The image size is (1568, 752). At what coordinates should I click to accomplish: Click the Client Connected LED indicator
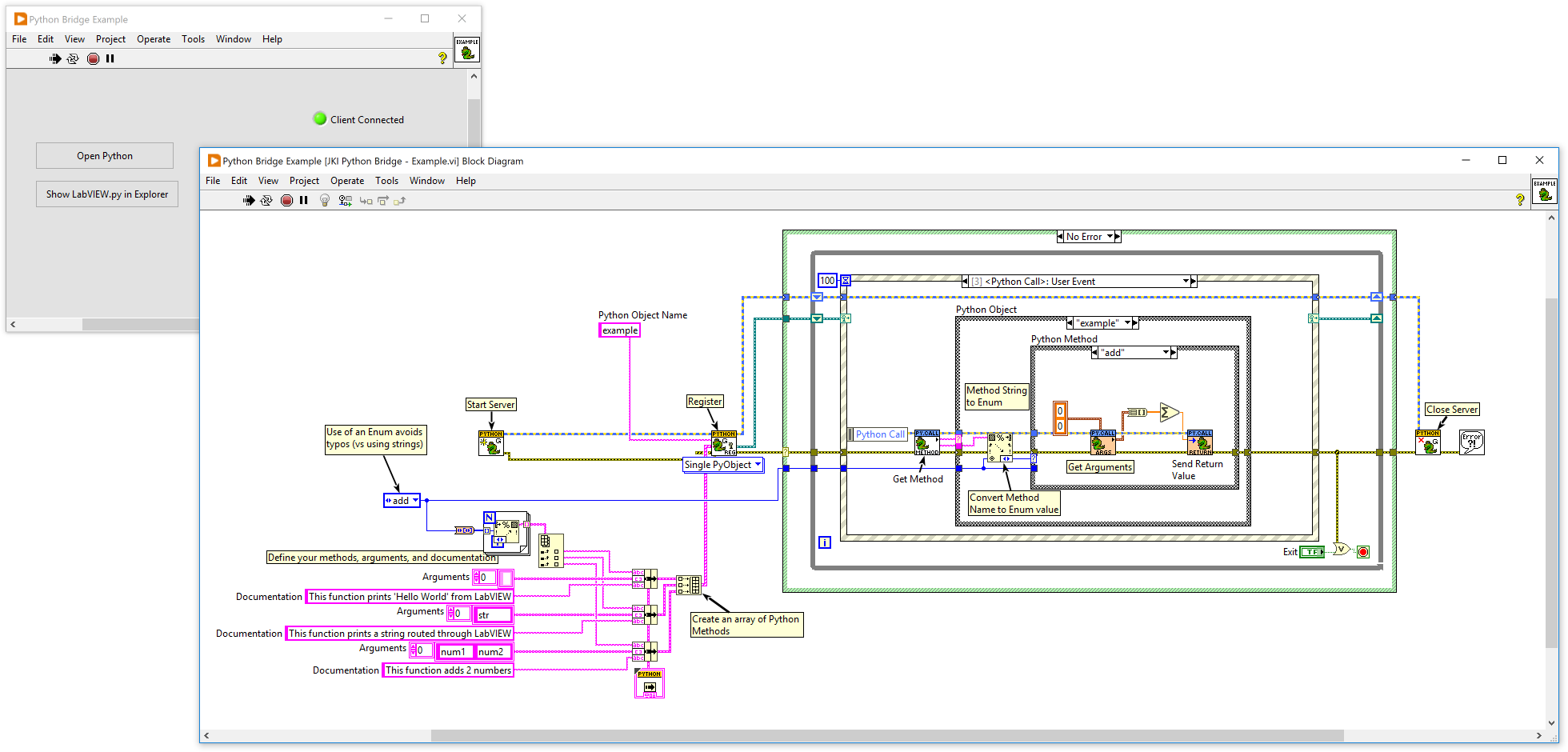[x=319, y=118]
